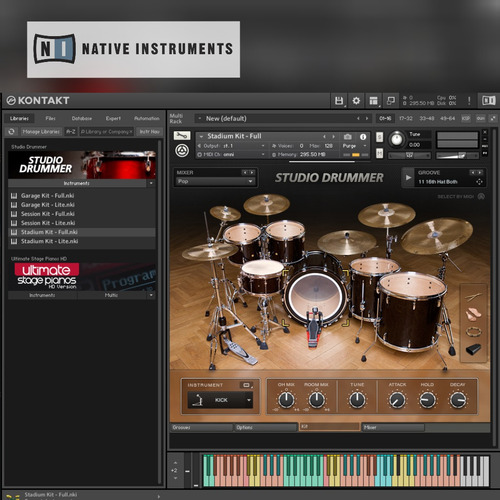Toggle the aux sends panel button
Viewport: 500px width, 500px height.
click(x=480, y=118)
